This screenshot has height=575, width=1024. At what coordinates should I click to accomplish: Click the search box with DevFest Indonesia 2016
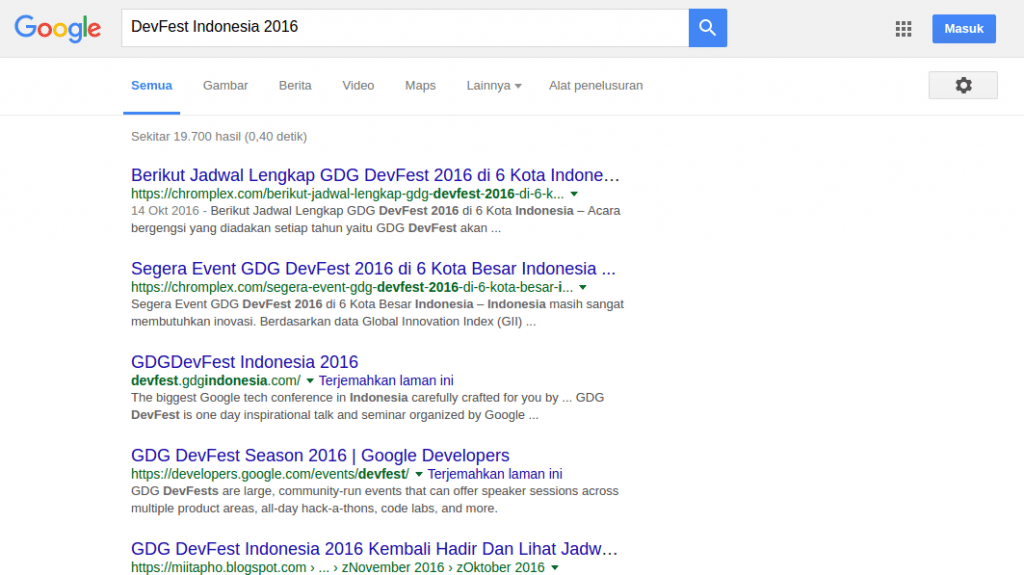pyautogui.click(x=405, y=28)
